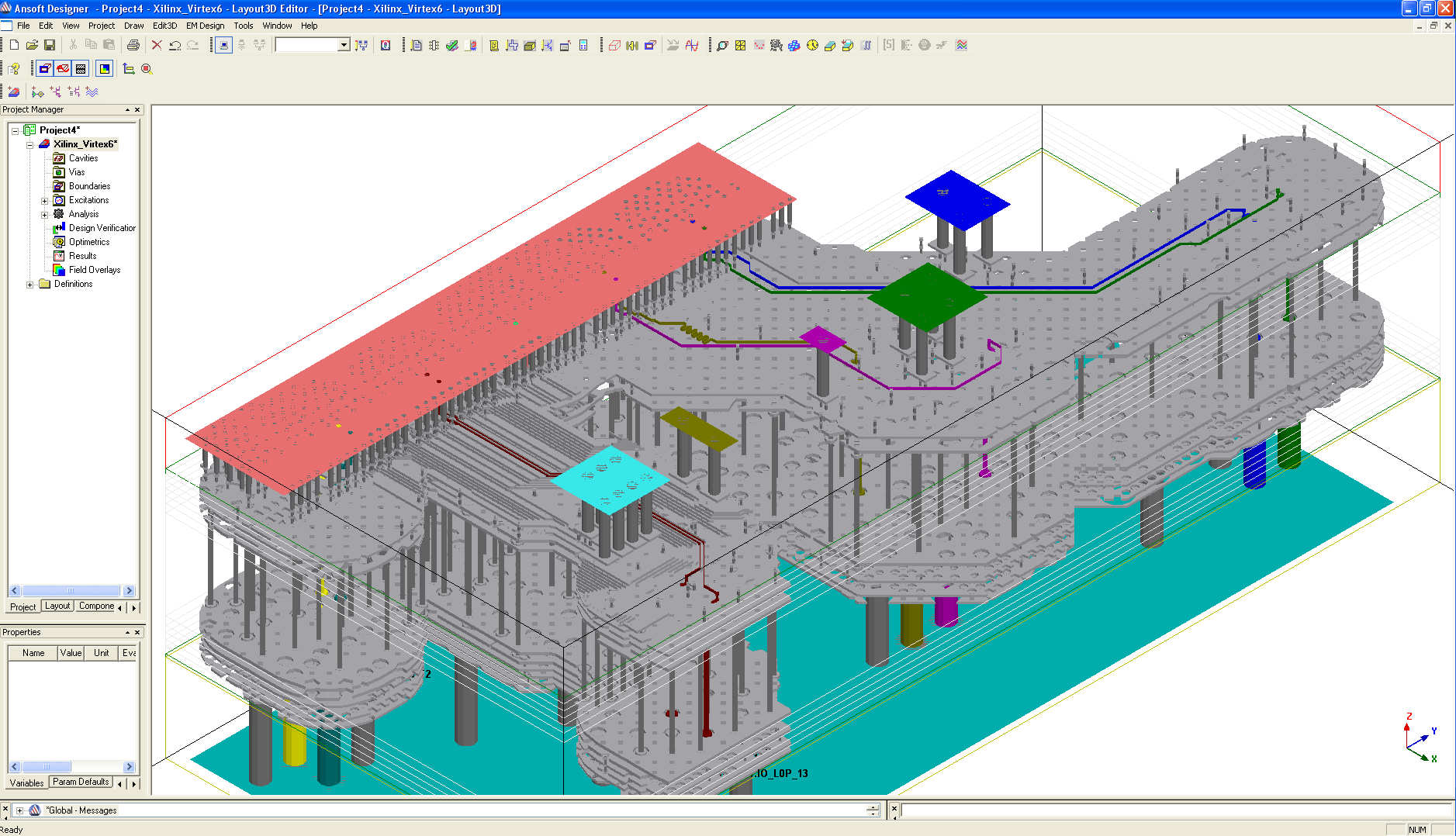Click the Print icon
The height and width of the screenshot is (836, 1456).
pyautogui.click(x=133, y=45)
